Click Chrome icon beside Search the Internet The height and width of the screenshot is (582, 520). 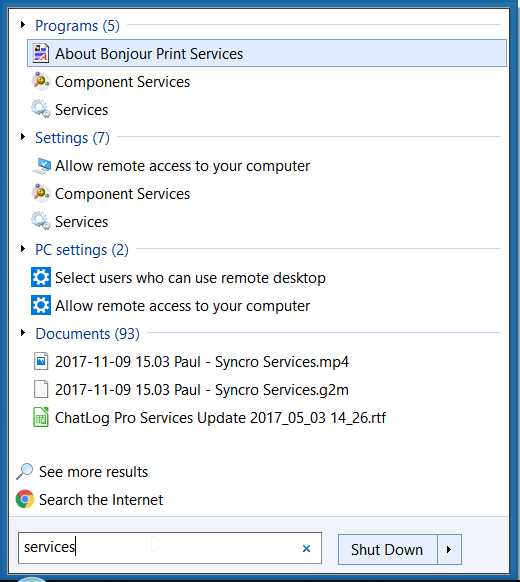coord(25,499)
